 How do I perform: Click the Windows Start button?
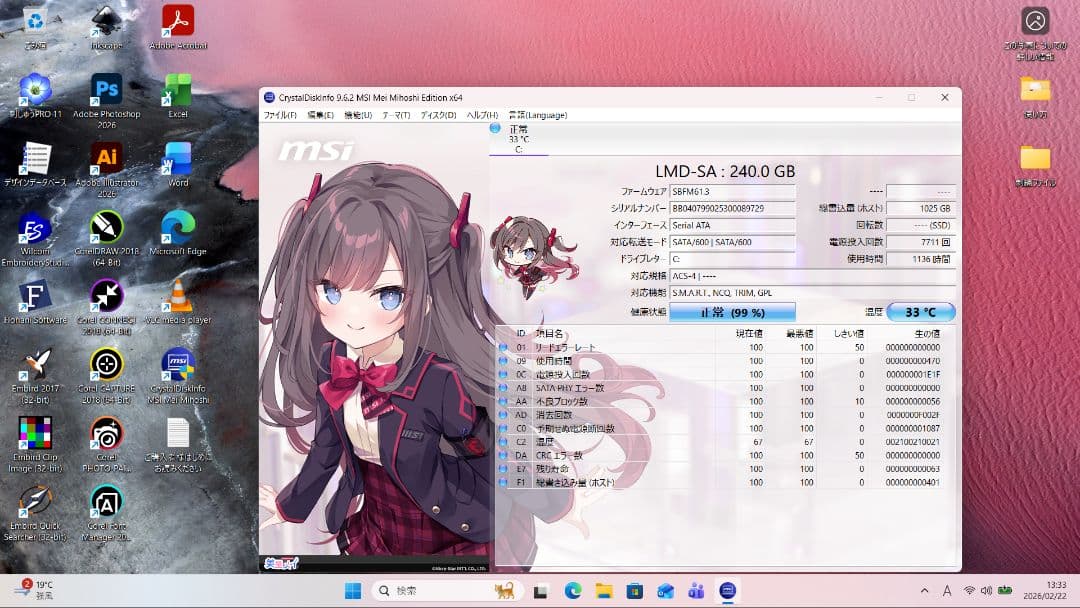[353, 590]
